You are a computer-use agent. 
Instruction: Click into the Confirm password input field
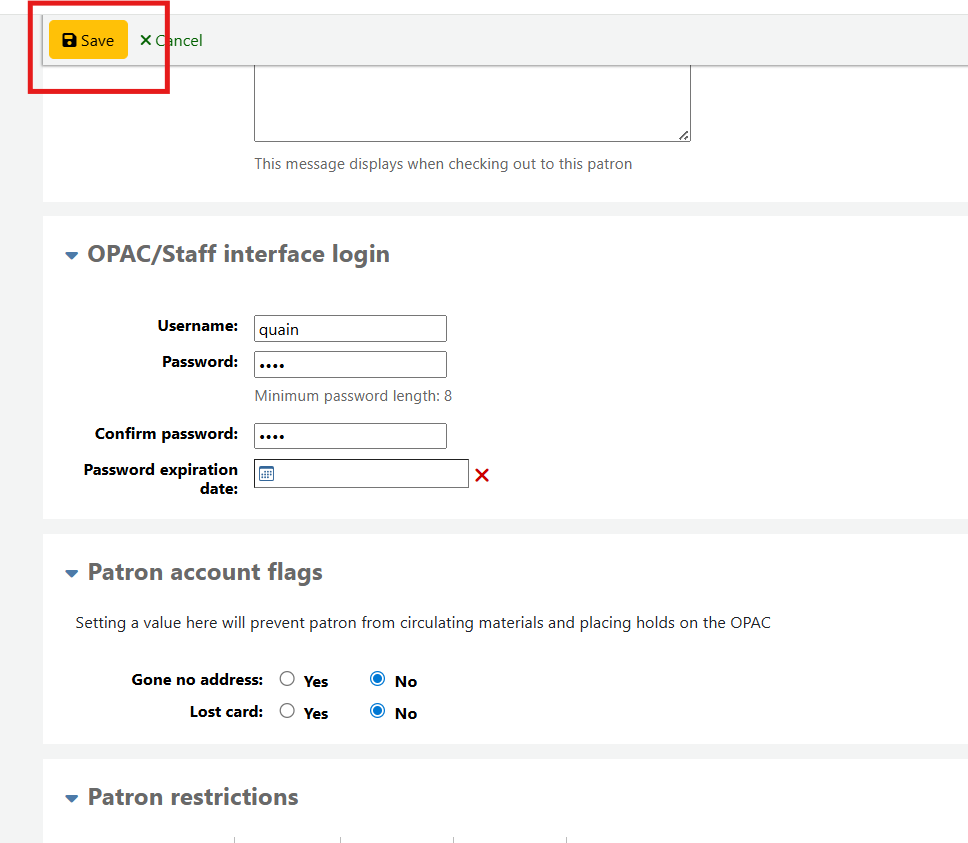click(350, 436)
